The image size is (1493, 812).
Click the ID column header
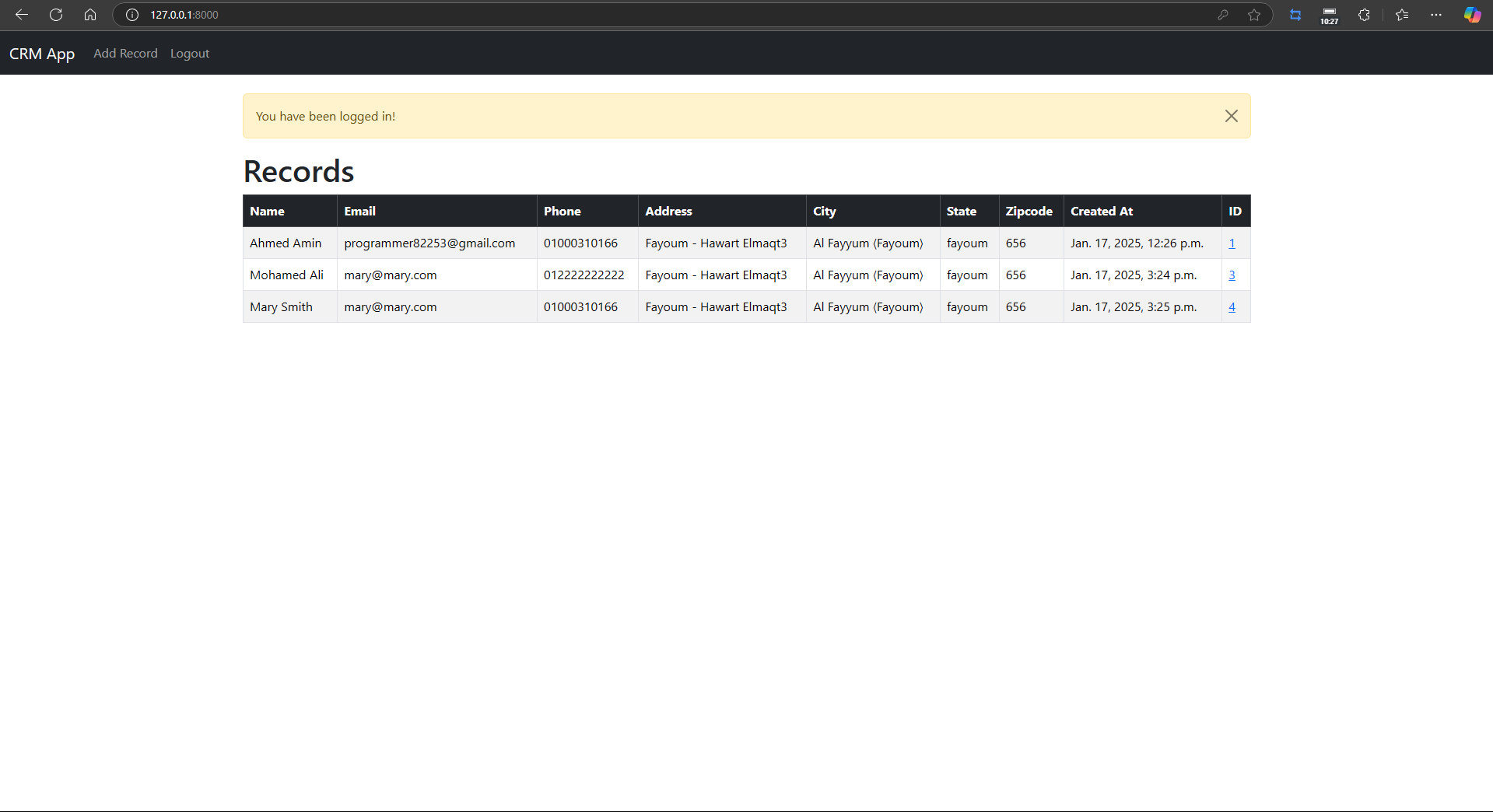tap(1235, 211)
